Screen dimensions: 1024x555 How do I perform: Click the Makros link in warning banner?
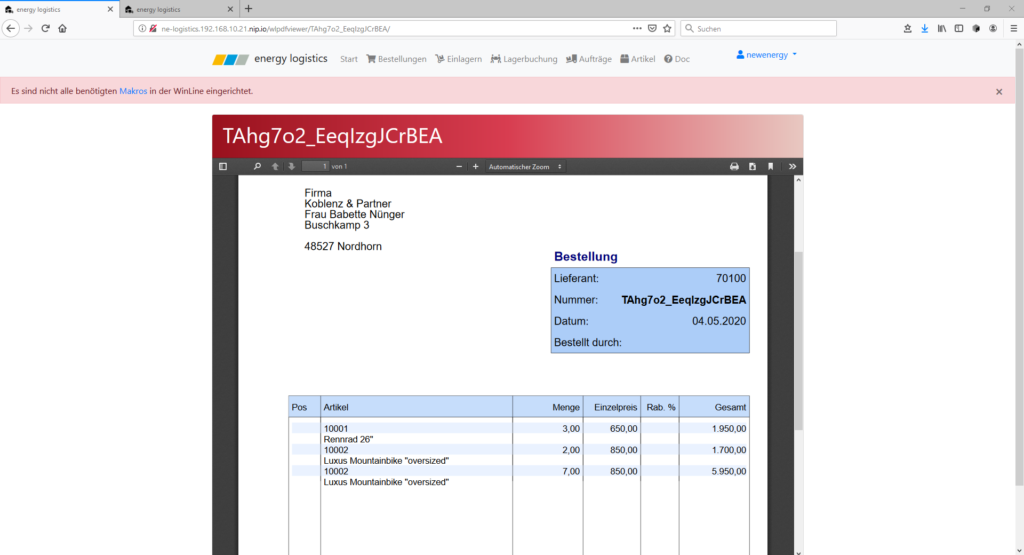click(133, 91)
